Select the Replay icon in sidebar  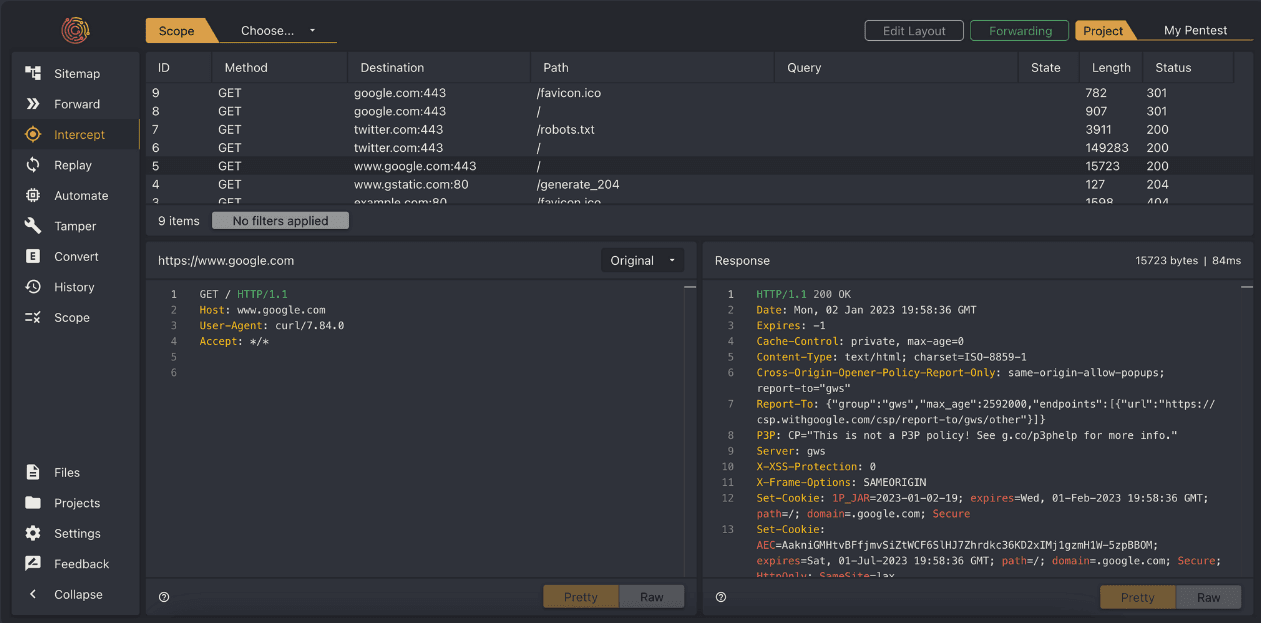(33, 165)
